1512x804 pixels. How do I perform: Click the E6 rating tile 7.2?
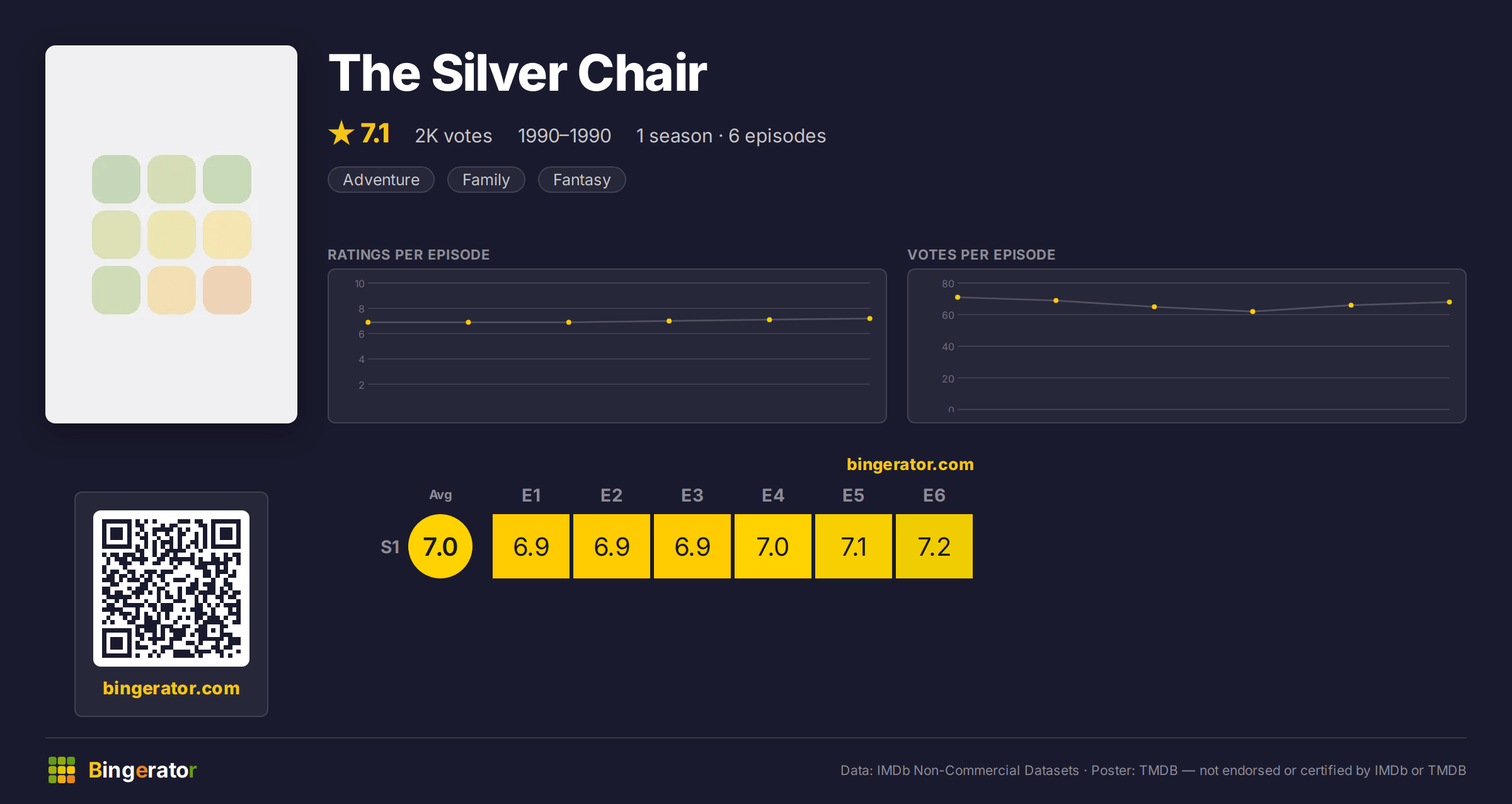[x=934, y=546]
